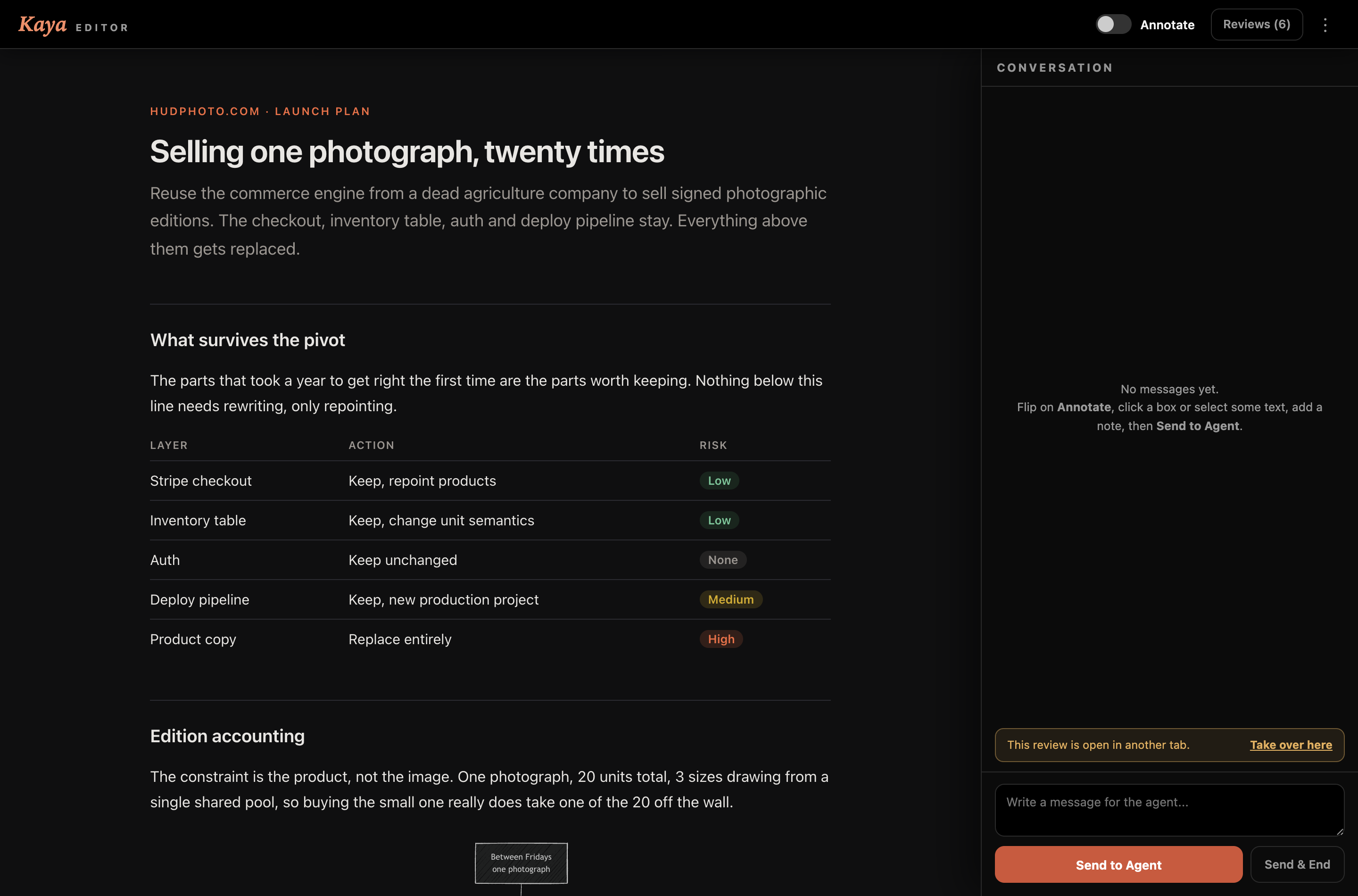This screenshot has width=1358, height=896.
Task: Click the Medium risk badge for Deploy pipeline
Action: (x=731, y=599)
